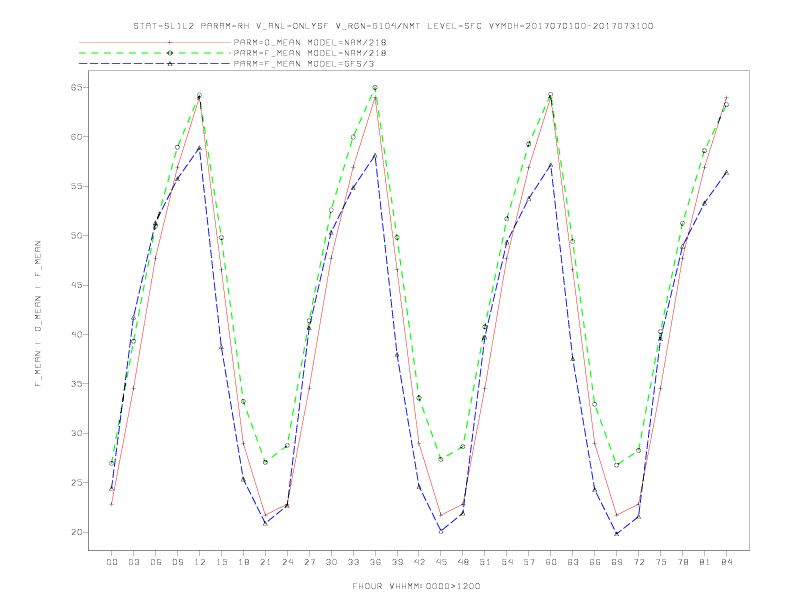
Task: Click y-axis tick value 30
Action: [76, 433]
